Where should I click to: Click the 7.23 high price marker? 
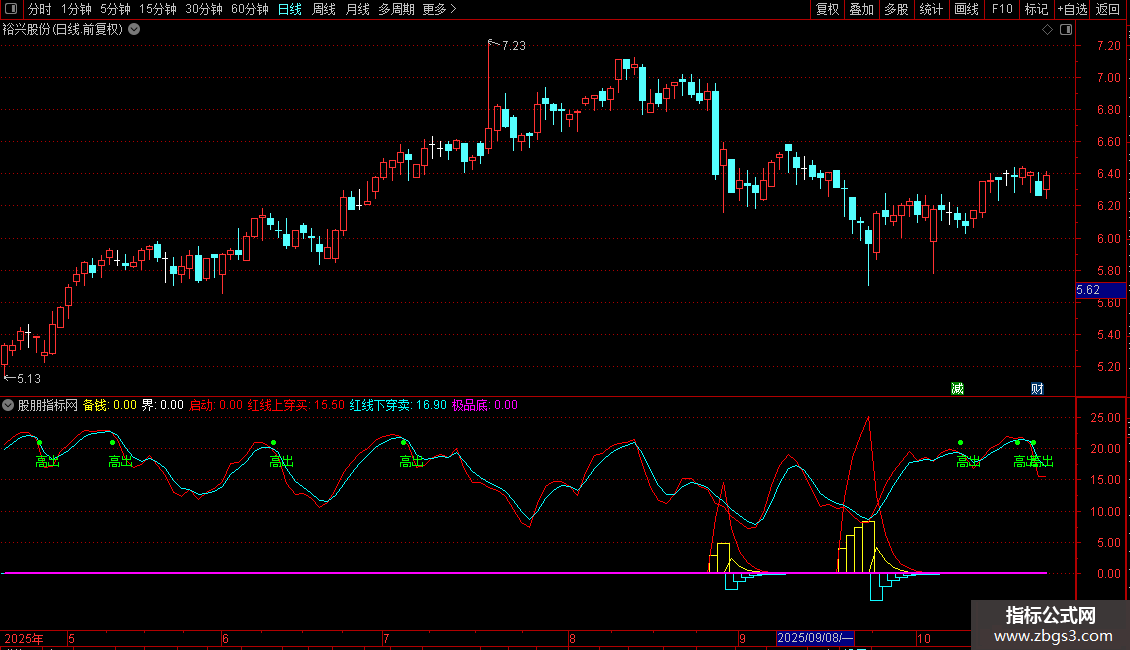[x=514, y=45]
